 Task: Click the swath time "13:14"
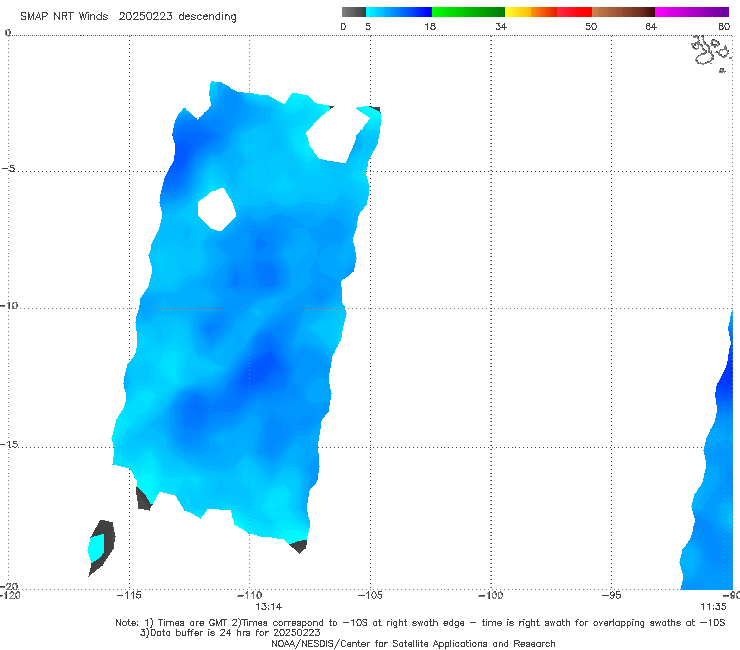tap(269, 607)
